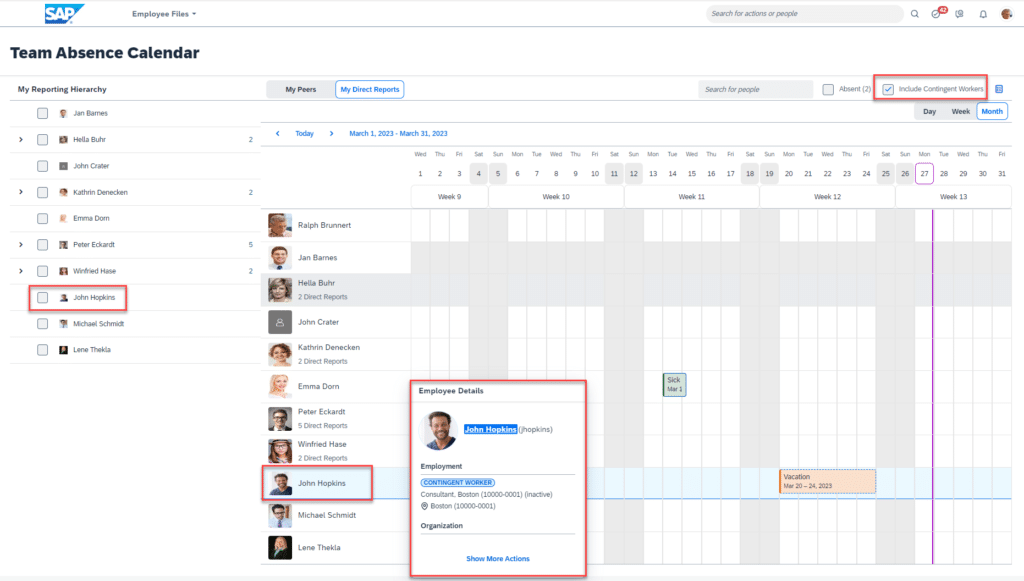Switch to the My Peers tab
The image size is (1024, 581).
(x=300, y=89)
